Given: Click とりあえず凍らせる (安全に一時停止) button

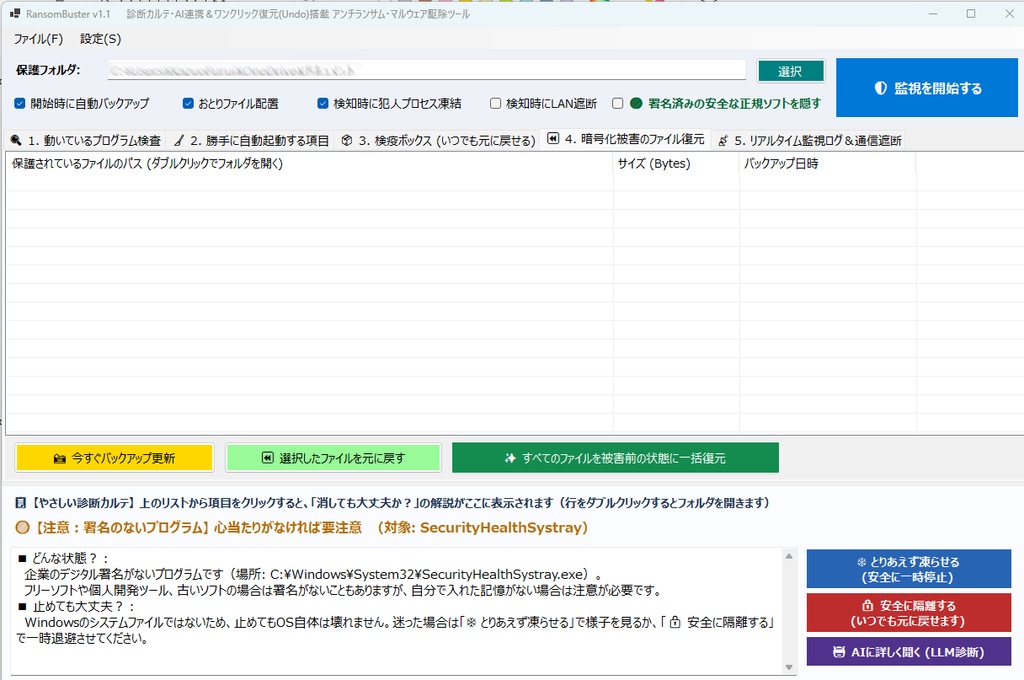Looking at the screenshot, I should pyautogui.click(x=908, y=569).
